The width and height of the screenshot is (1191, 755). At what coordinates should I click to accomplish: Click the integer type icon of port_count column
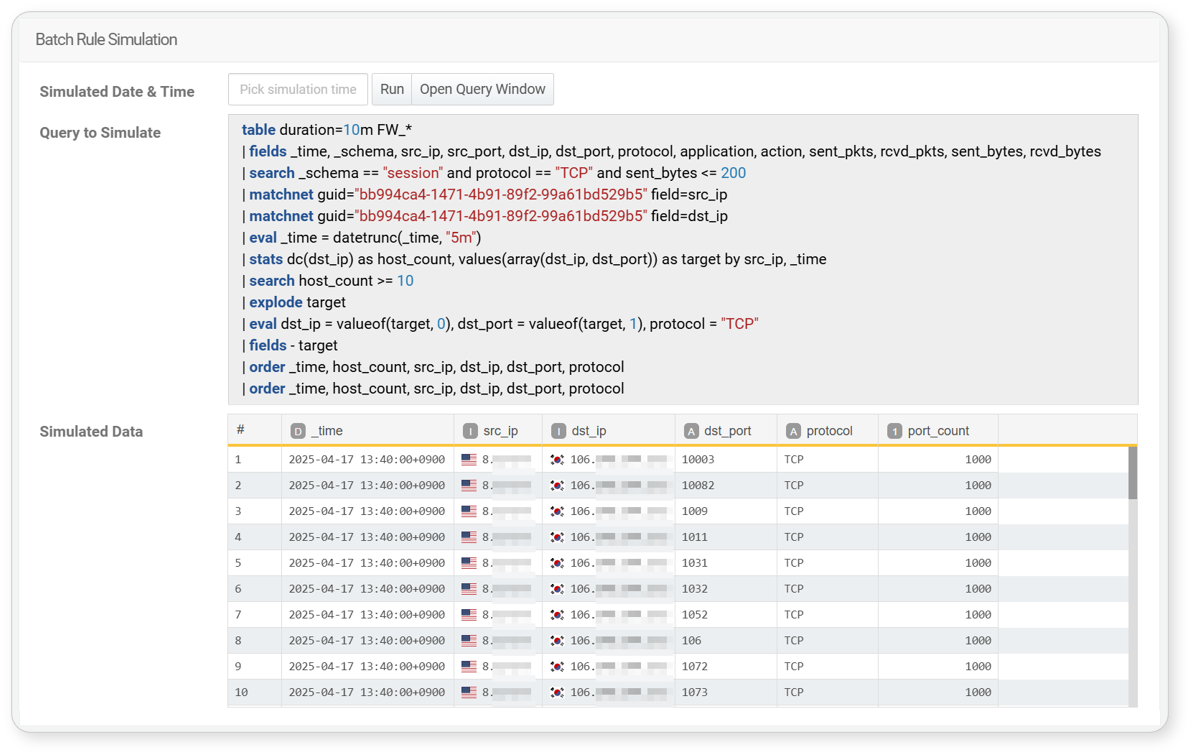(895, 431)
